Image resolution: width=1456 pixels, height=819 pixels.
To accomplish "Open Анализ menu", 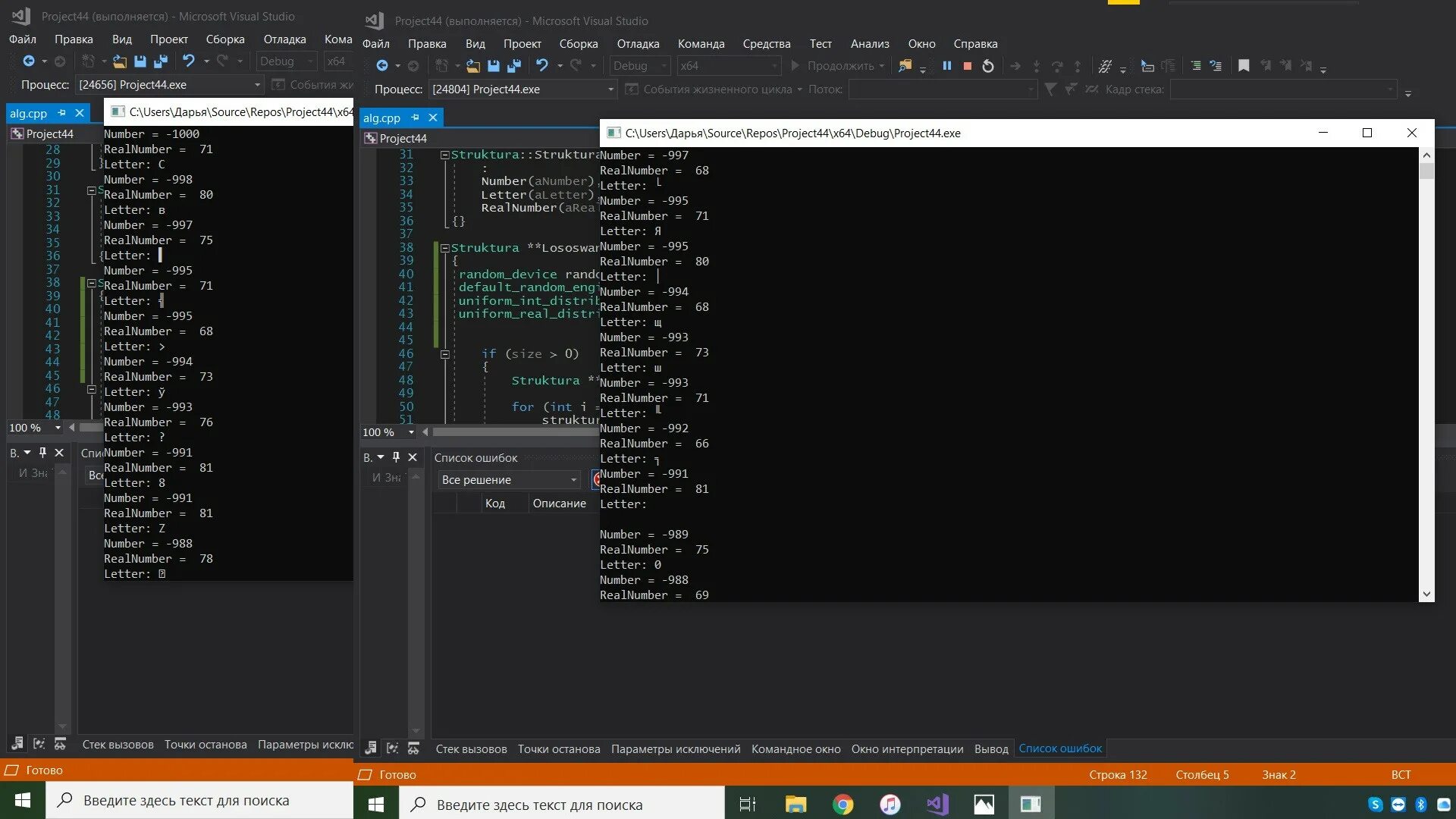I will (x=870, y=44).
